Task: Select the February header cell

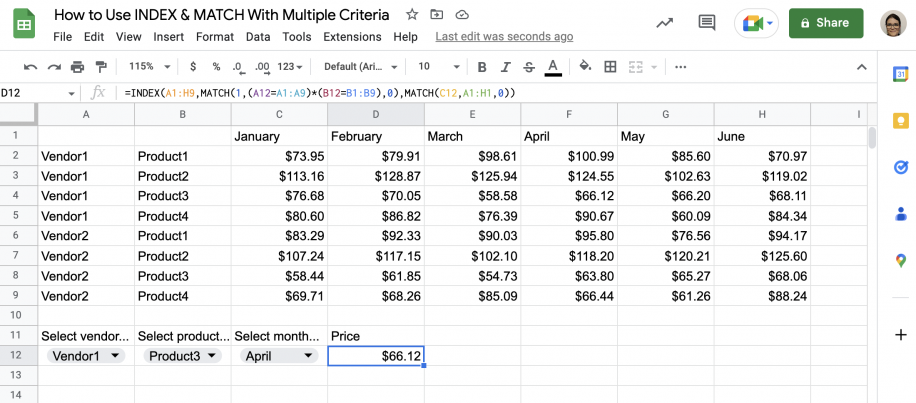Action: coord(376,136)
